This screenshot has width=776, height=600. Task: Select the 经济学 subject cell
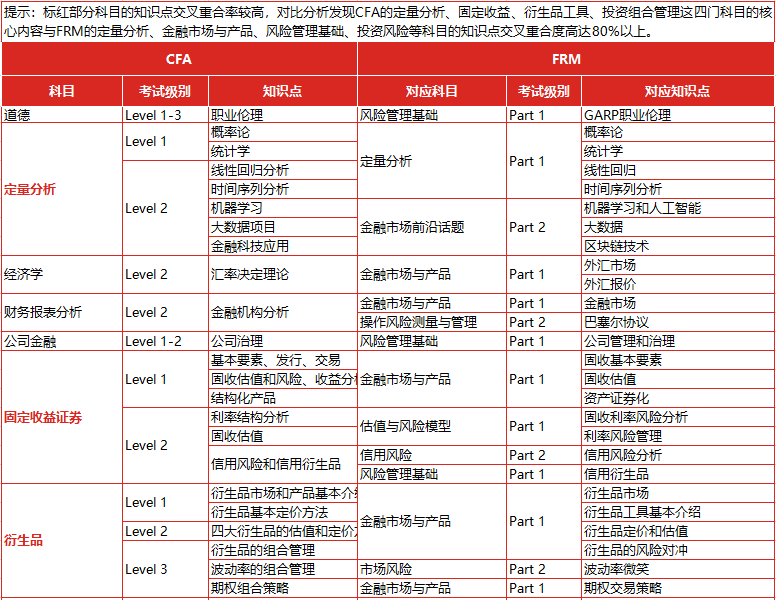pos(62,274)
